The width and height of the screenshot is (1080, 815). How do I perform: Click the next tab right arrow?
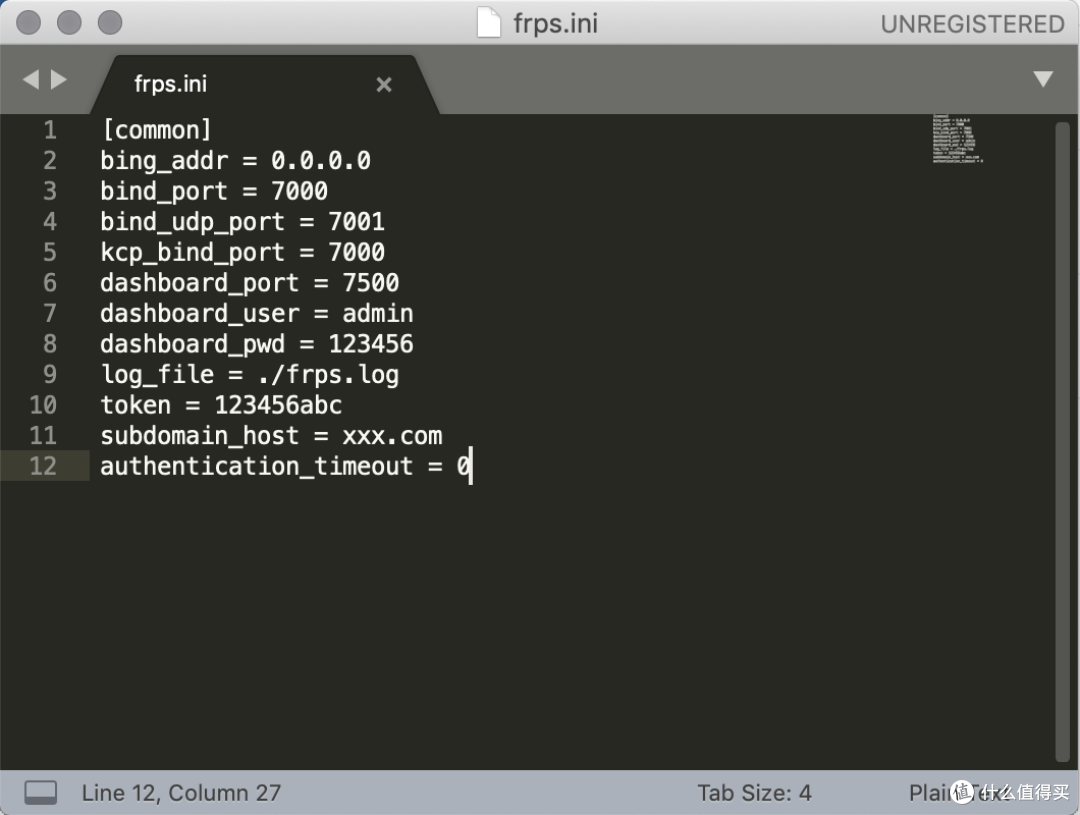coord(59,79)
